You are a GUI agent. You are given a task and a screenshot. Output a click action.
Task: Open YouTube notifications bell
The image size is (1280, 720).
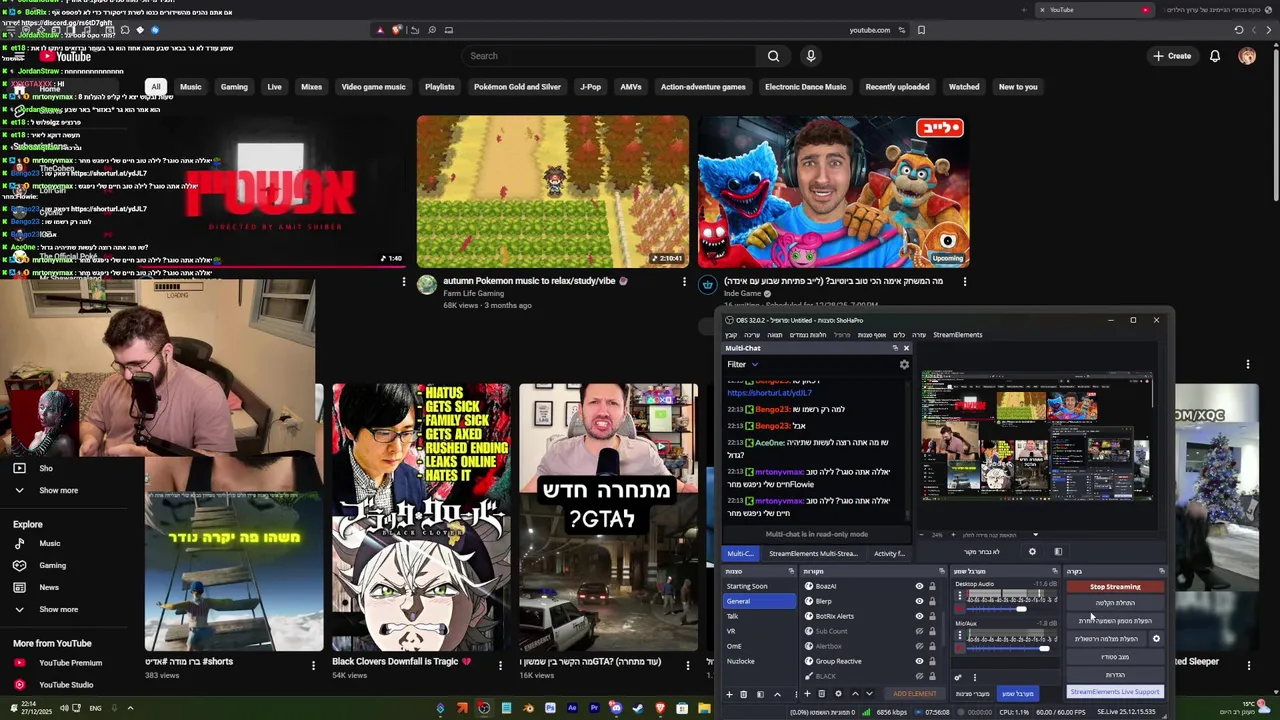pos(1215,56)
